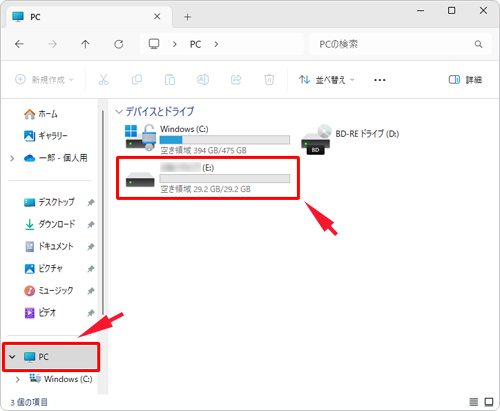Open the 並べ替え sort dropdown
This screenshot has width=500, height=411.
[x=327, y=80]
